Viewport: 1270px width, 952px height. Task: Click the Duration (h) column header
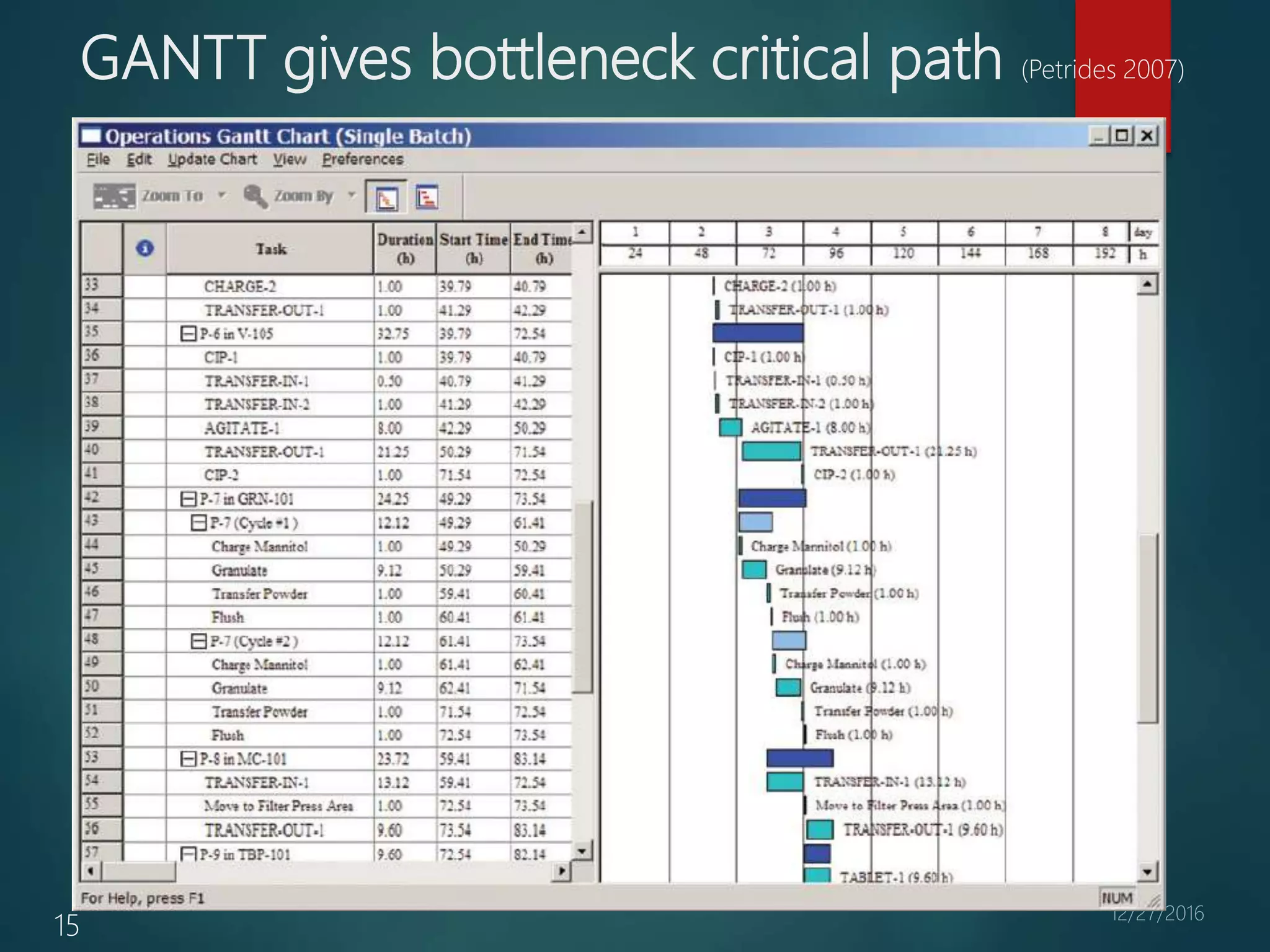[x=405, y=249]
